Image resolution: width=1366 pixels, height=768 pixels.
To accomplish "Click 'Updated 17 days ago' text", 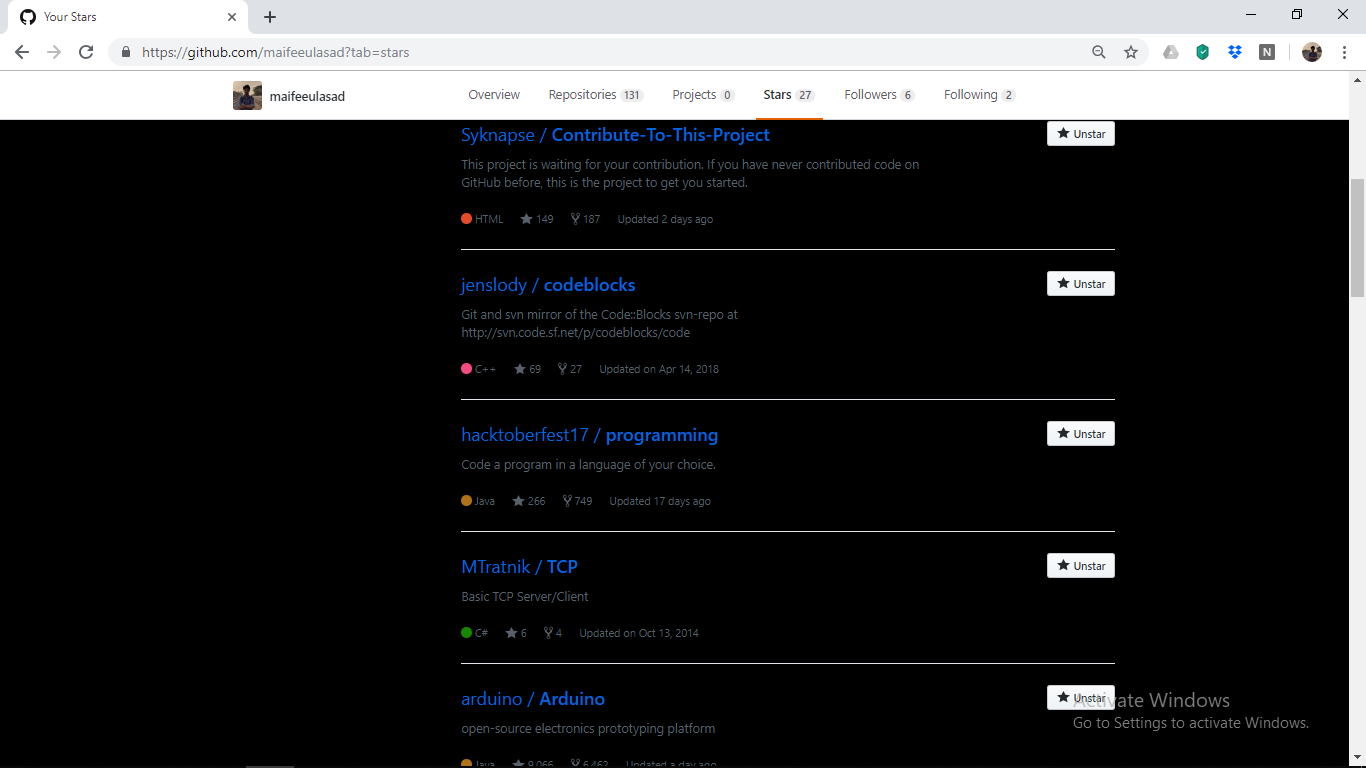I will pos(660,501).
